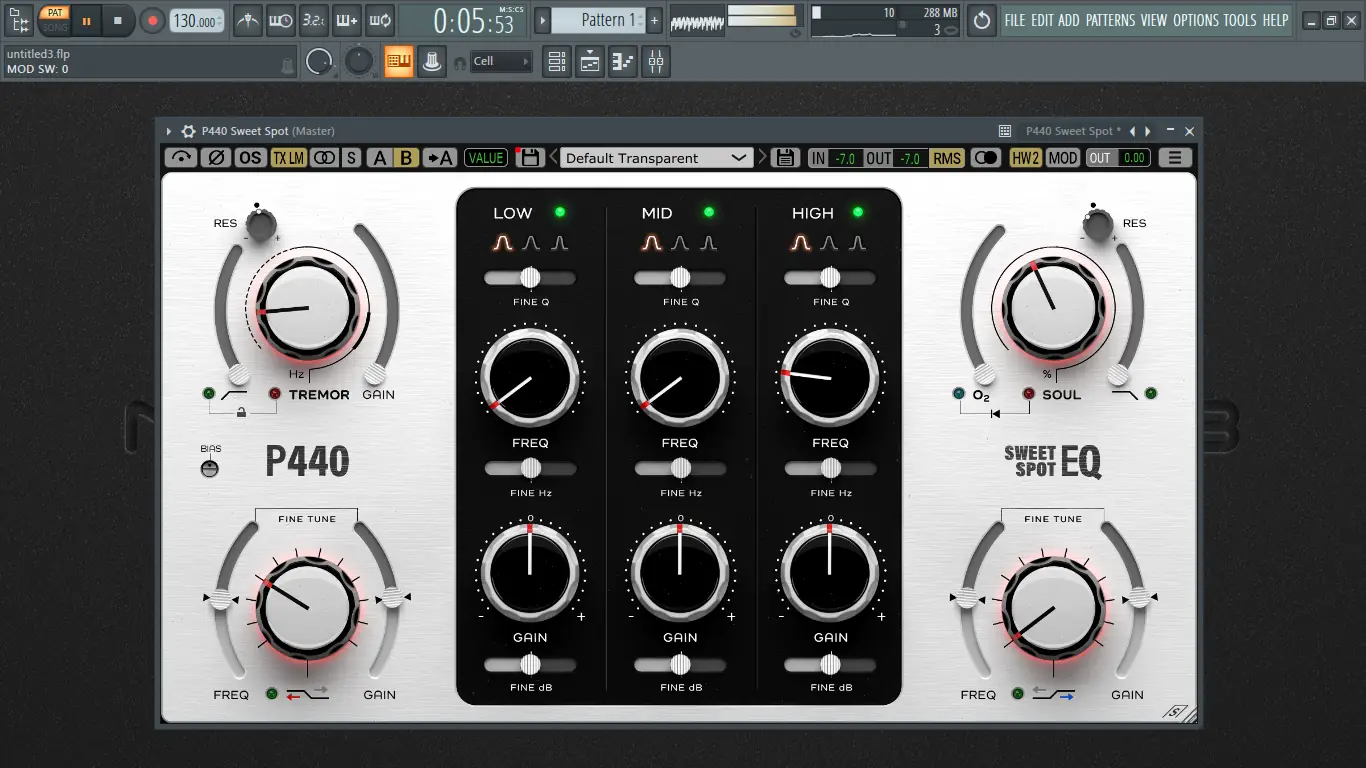Image resolution: width=1366 pixels, height=768 pixels.
Task: Toggle the stereo link rings icon
Action: [x=324, y=158]
